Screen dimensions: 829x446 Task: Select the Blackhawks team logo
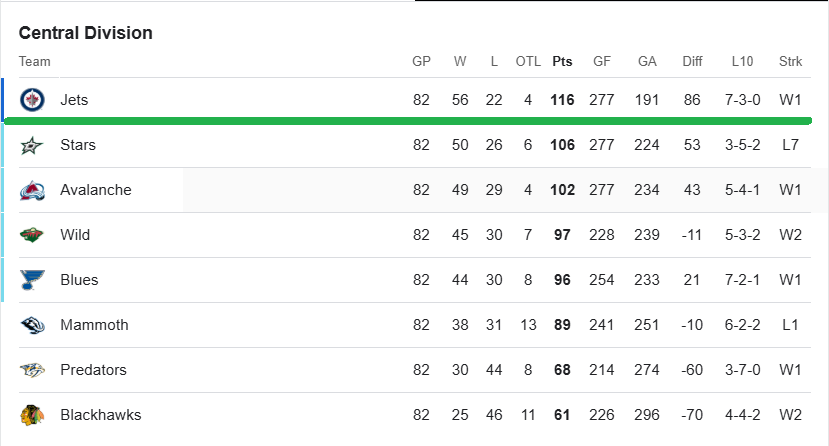32,415
